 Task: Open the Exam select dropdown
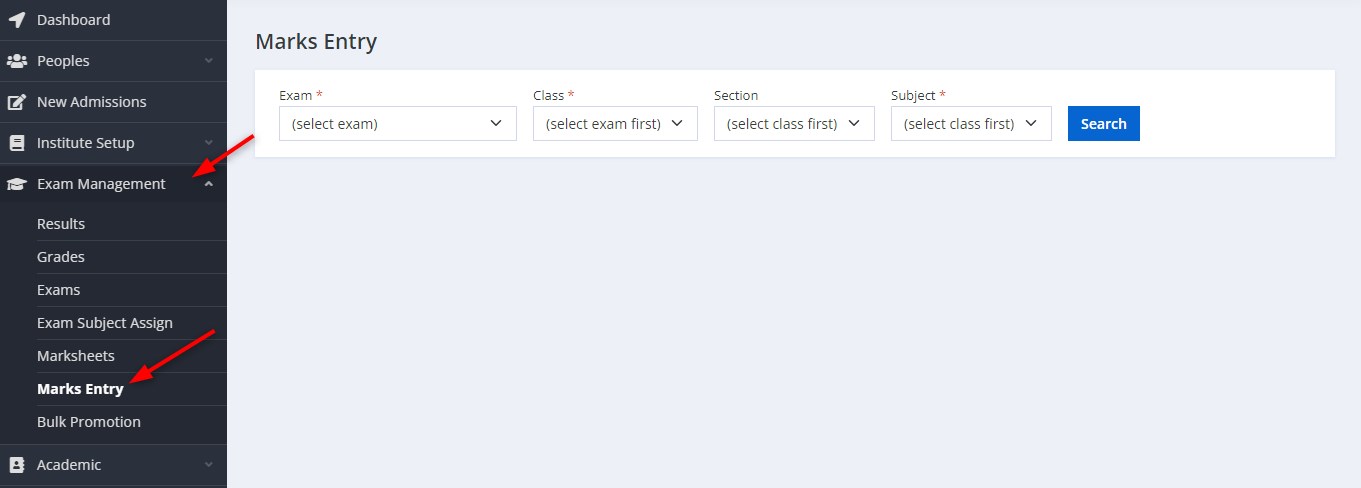(398, 124)
